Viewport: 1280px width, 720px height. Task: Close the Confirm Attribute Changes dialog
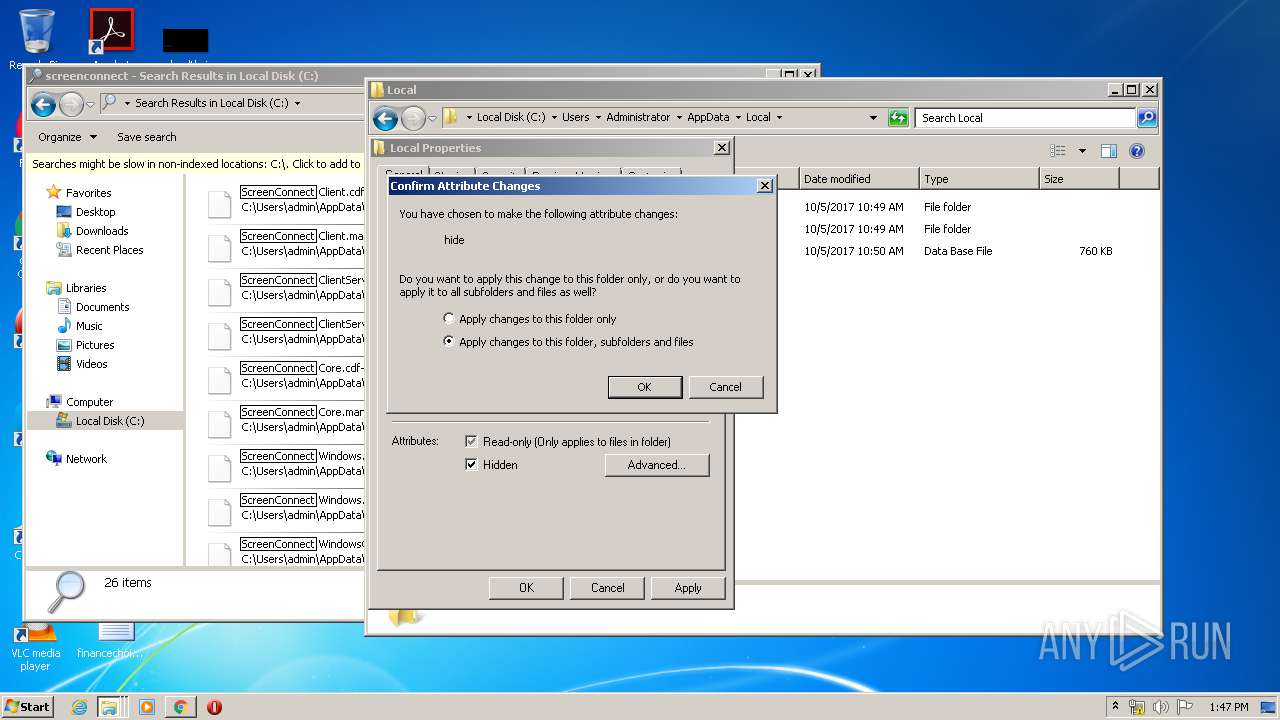[x=765, y=186]
